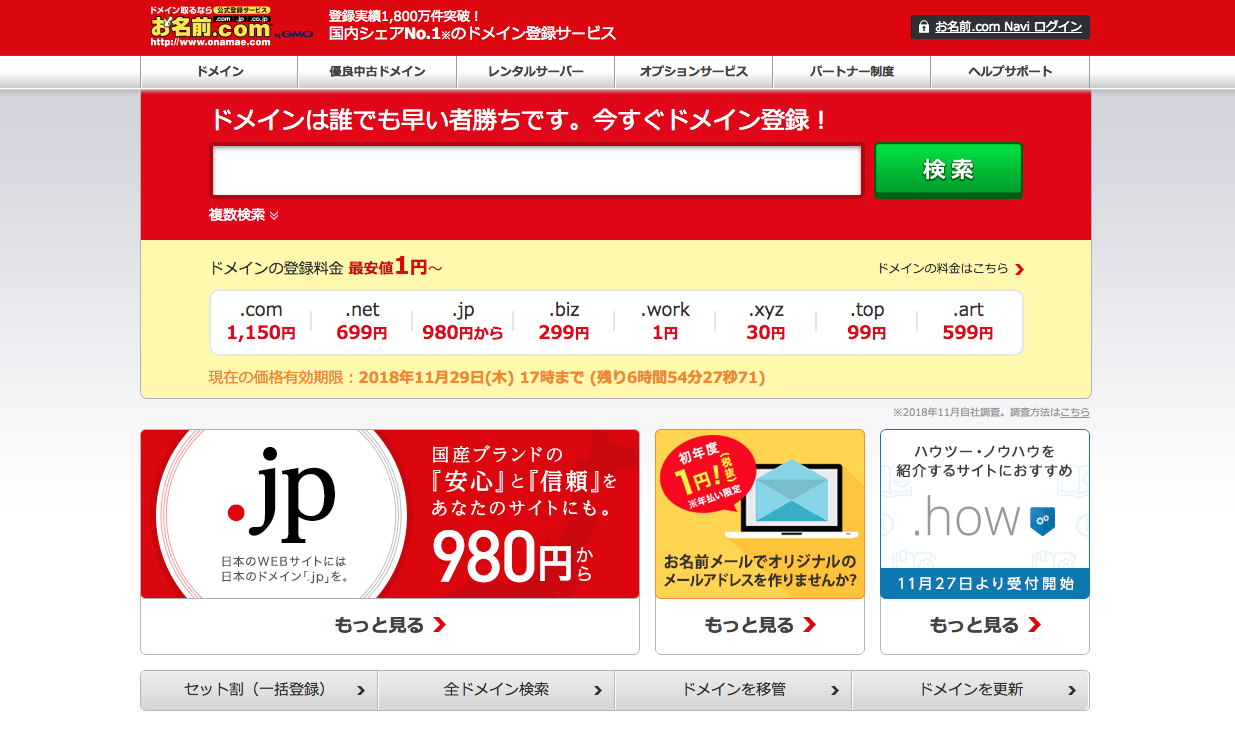Click the こちら link in the survey note
The image size is (1235, 736).
[1075, 412]
